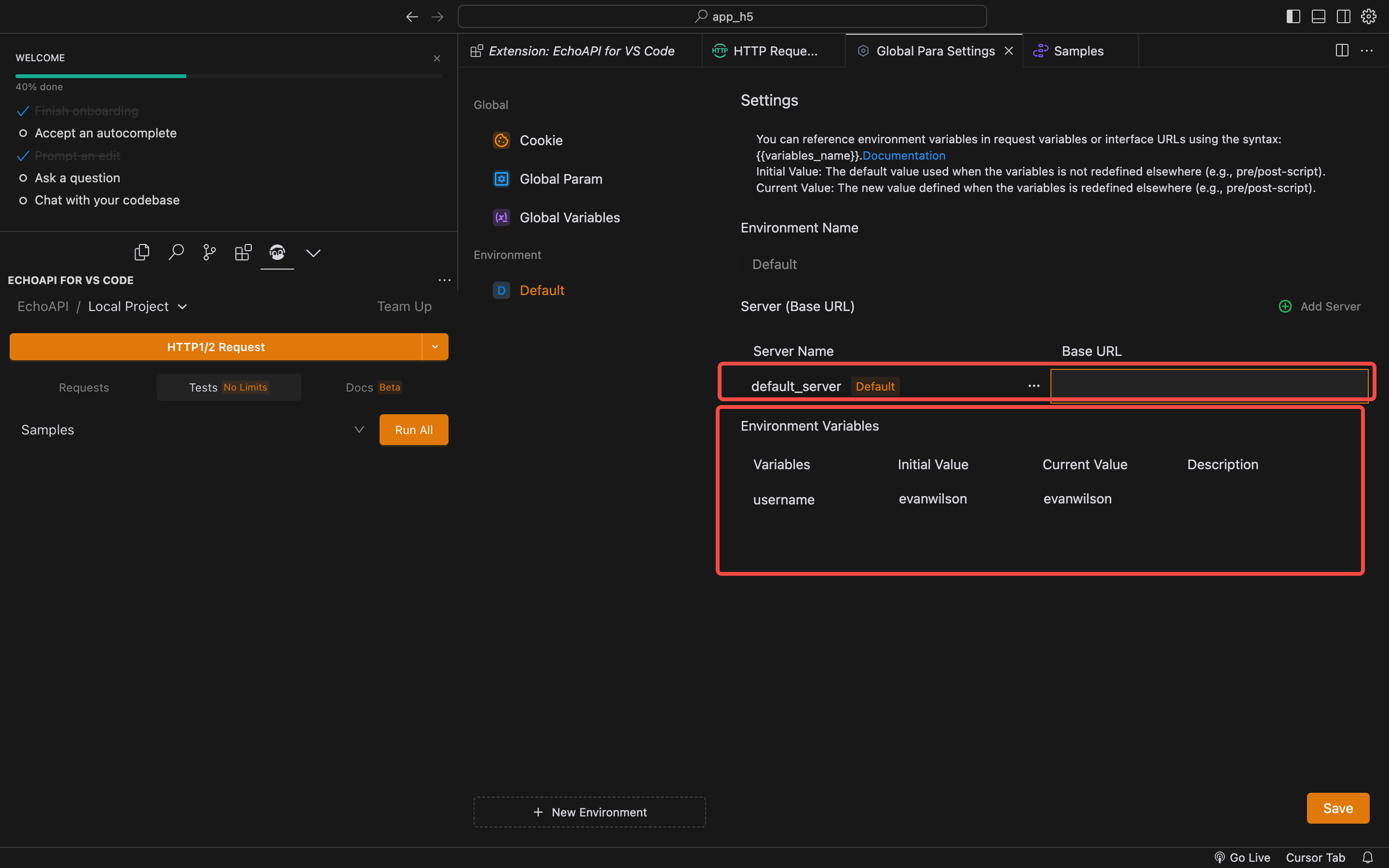Open the settings gear in title bar
Viewport: 1389px width, 868px height.
pos(1368,17)
